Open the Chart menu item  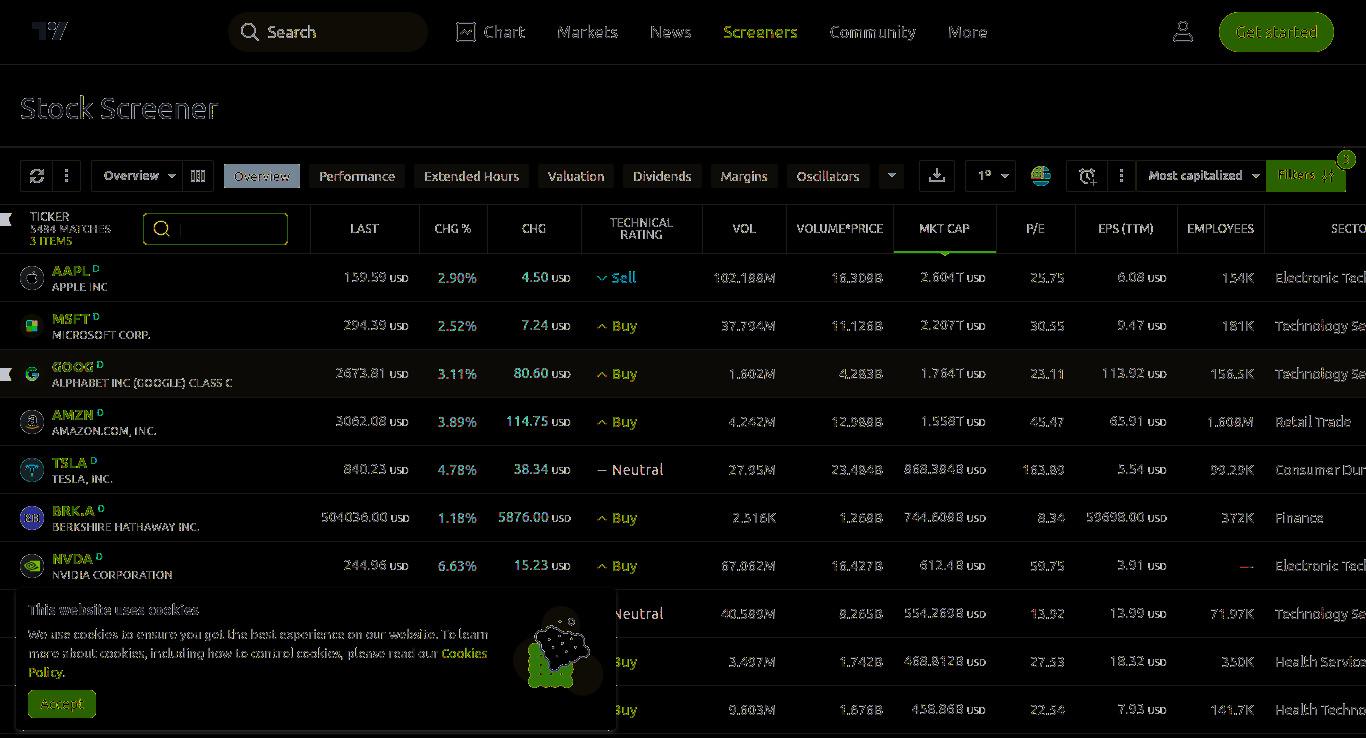tap(490, 32)
